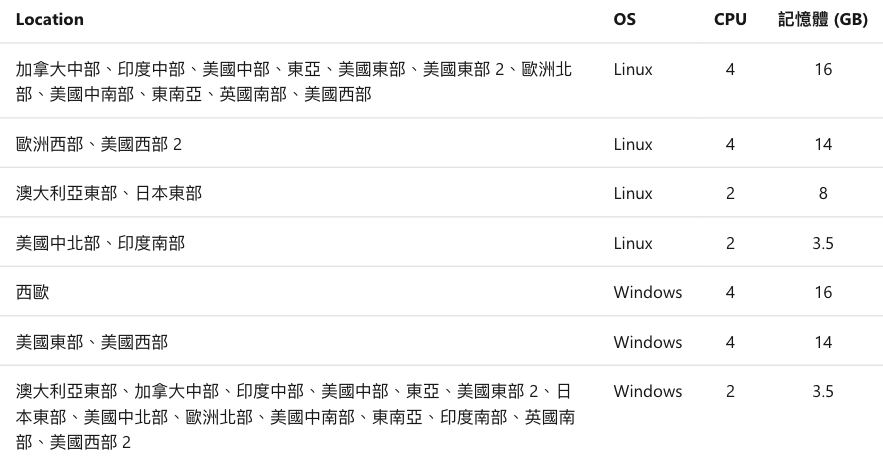
Task: Click Linux in the 16 GB row
Action: tap(633, 70)
